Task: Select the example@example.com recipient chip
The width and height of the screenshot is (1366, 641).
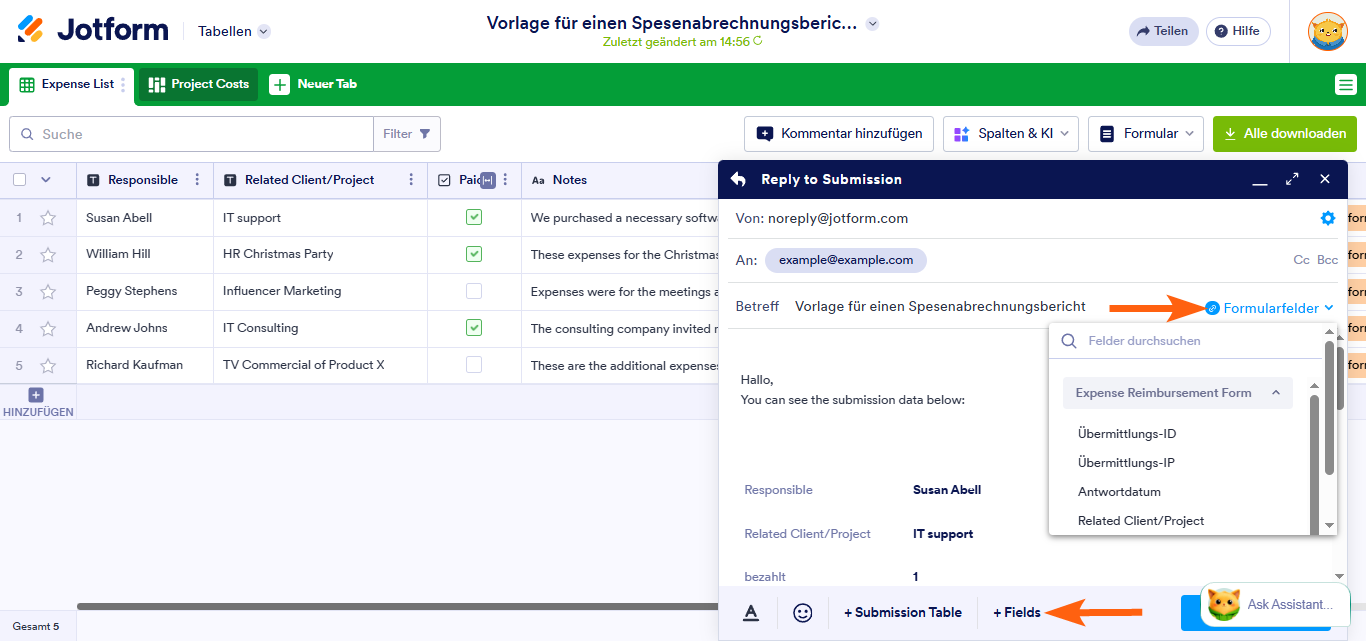Action: (845, 258)
